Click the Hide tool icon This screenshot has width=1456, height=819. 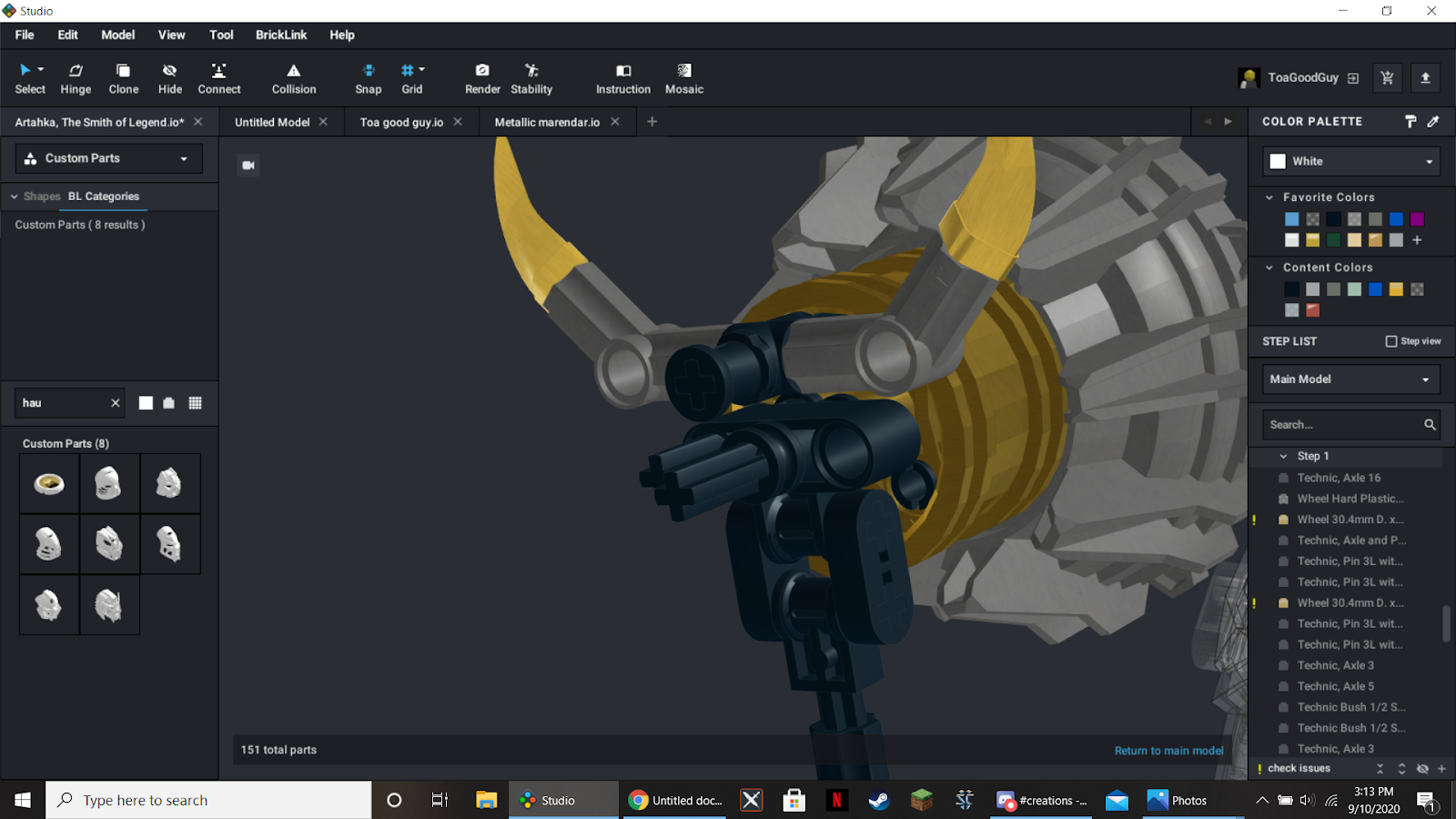pyautogui.click(x=169, y=70)
